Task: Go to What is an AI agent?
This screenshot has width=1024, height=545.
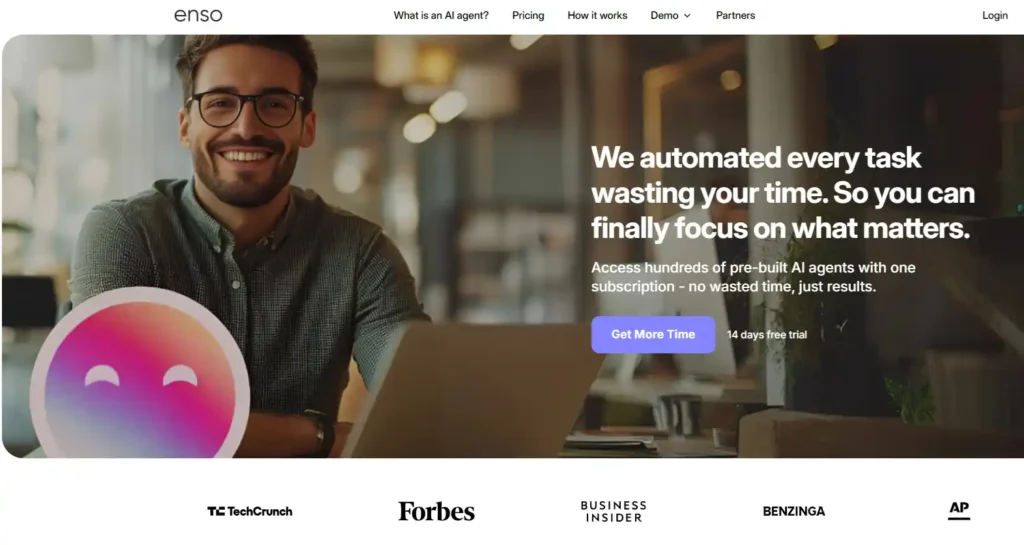Action: click(x=441, y=15)
